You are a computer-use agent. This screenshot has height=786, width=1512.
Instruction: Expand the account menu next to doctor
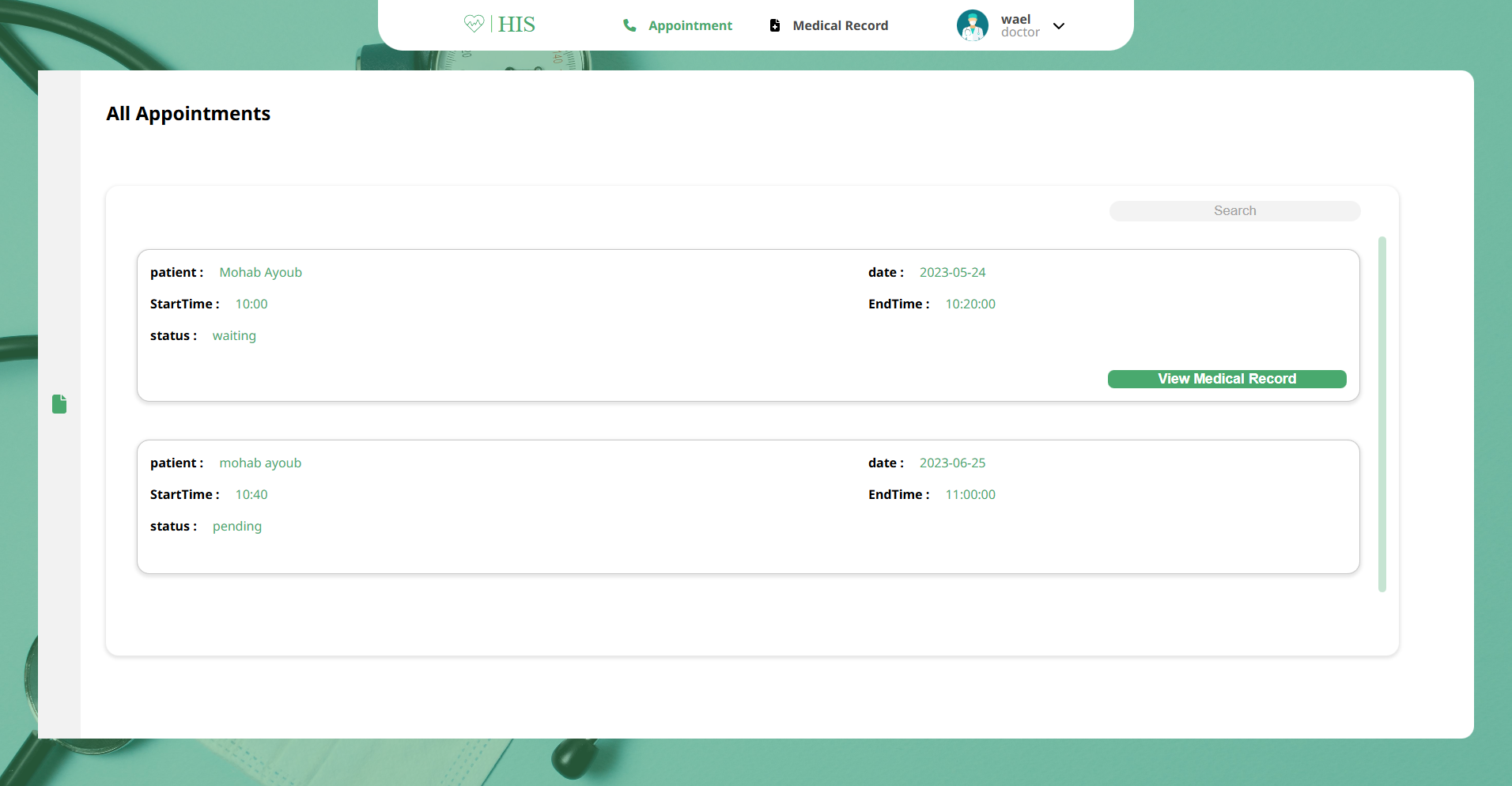[x=1058, y=26]
